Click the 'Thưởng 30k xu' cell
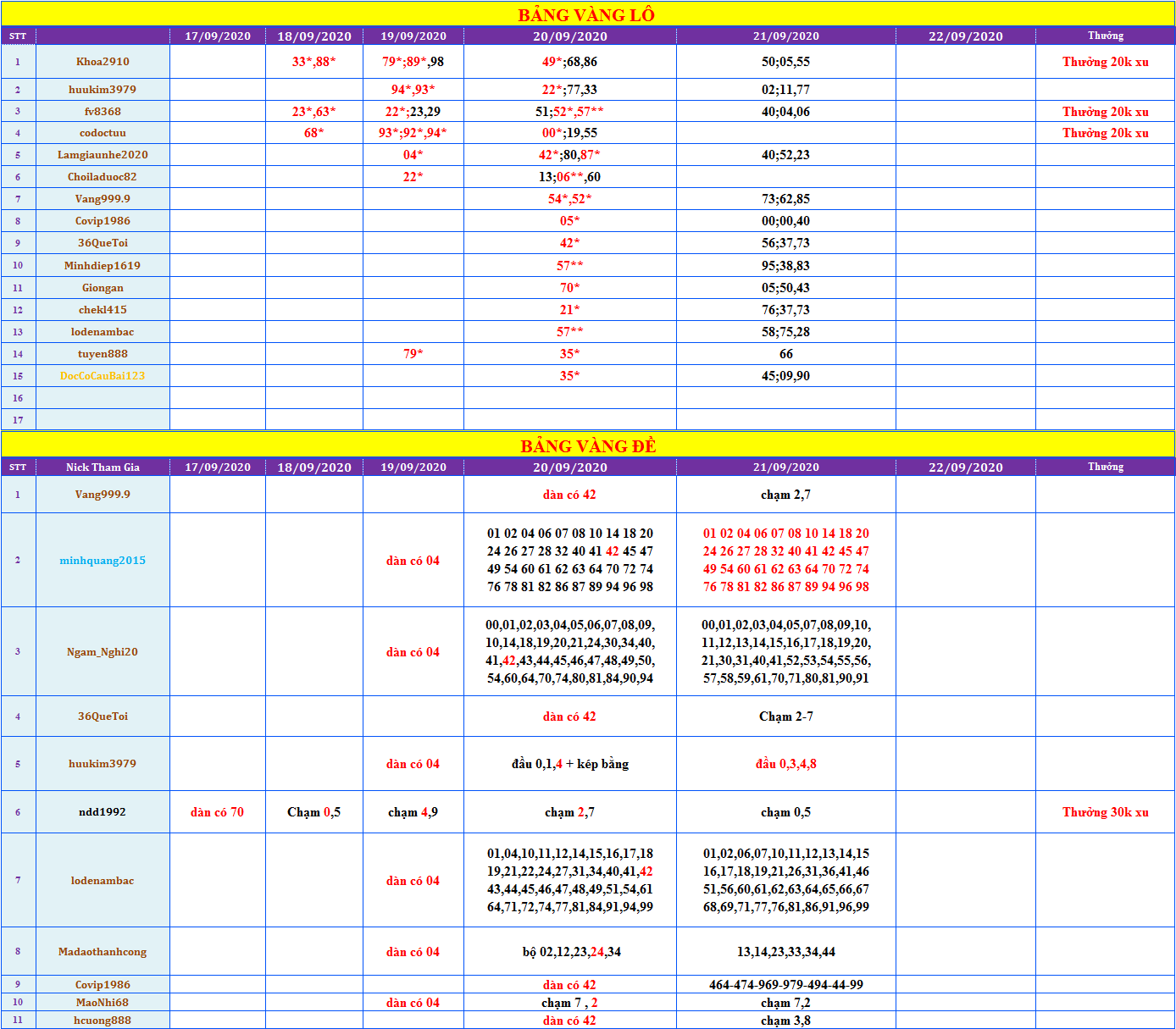The image size is (1176, 1029). coord(1106,812)
